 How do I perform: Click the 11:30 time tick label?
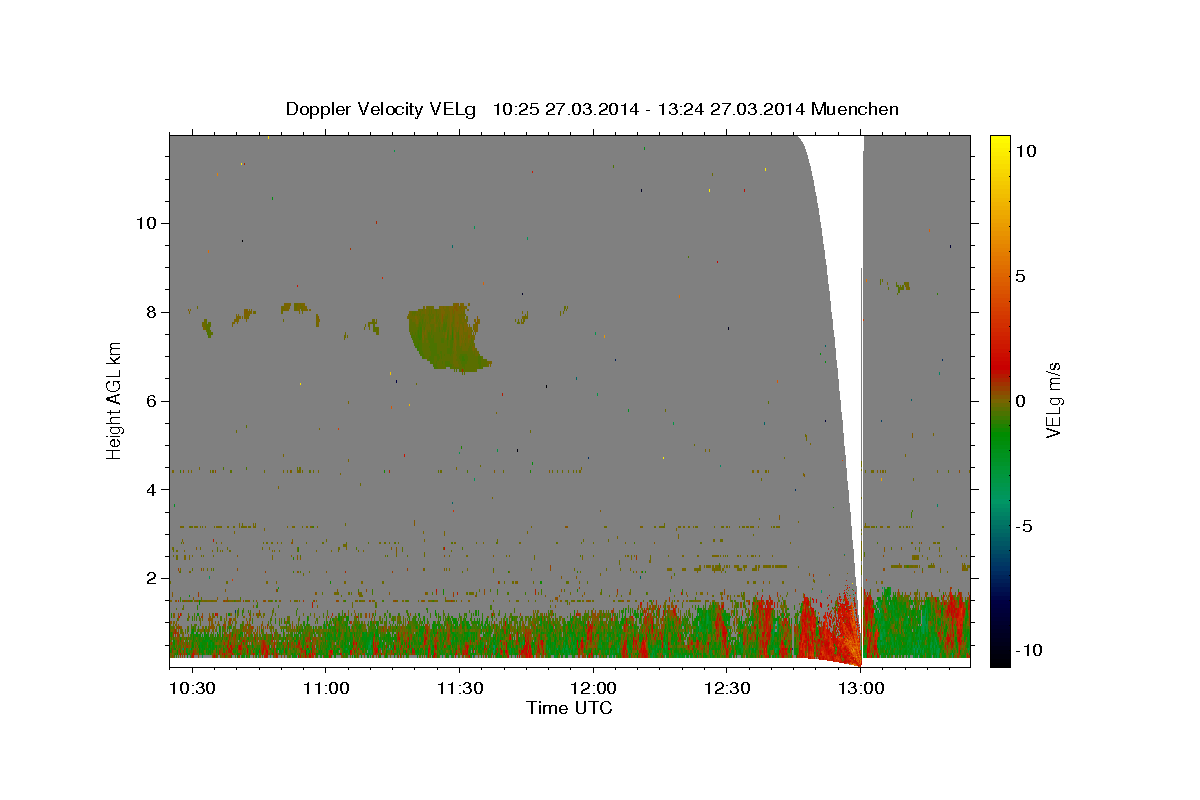(x=459, y=689)
